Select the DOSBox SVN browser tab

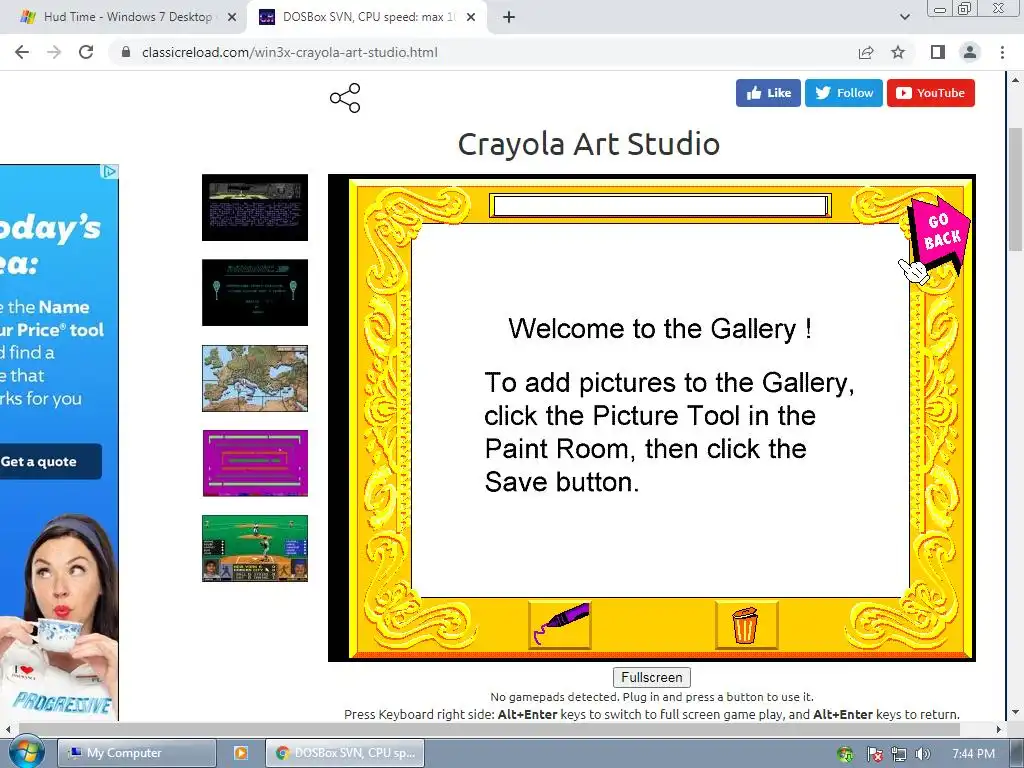[356, 17]
